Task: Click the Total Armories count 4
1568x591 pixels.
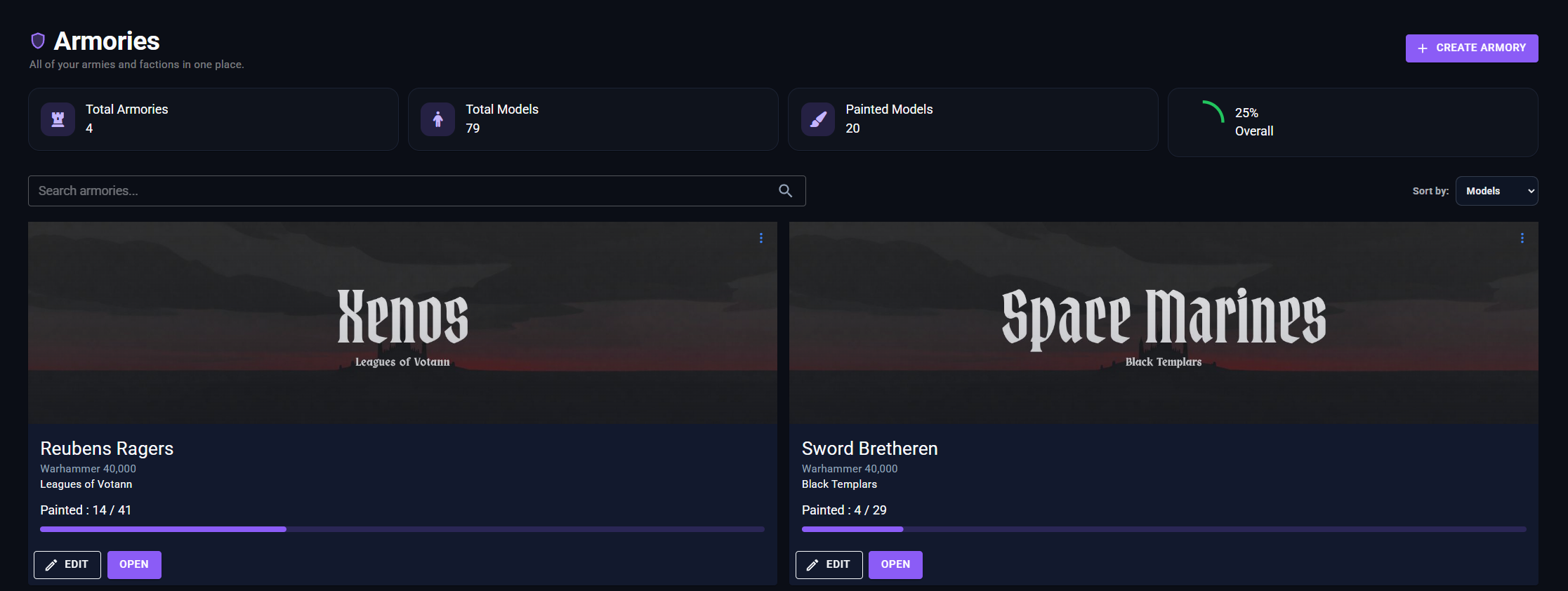Action: tap(89, 128)
